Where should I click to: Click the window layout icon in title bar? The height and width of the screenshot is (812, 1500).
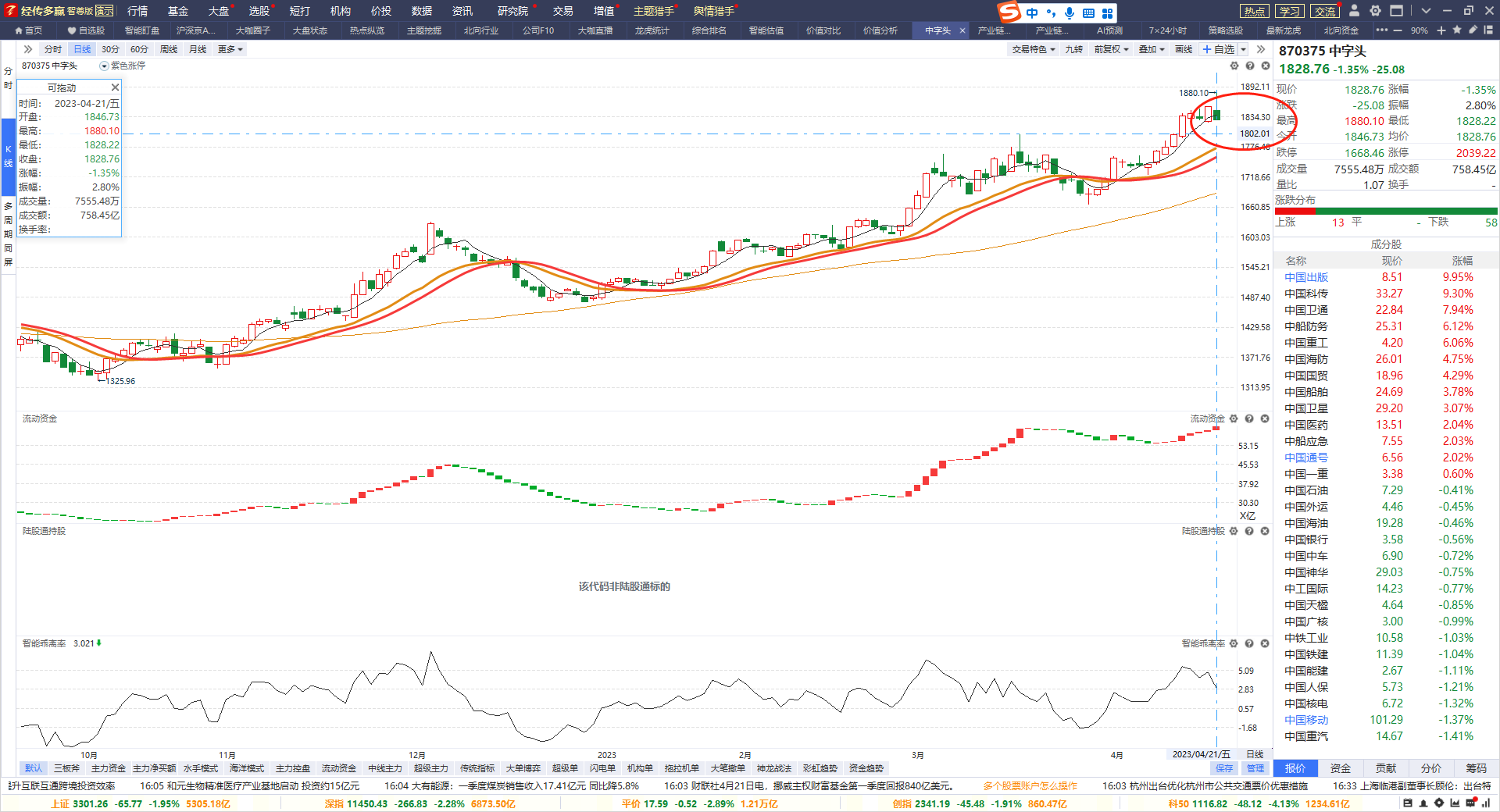coord(1397,11)
